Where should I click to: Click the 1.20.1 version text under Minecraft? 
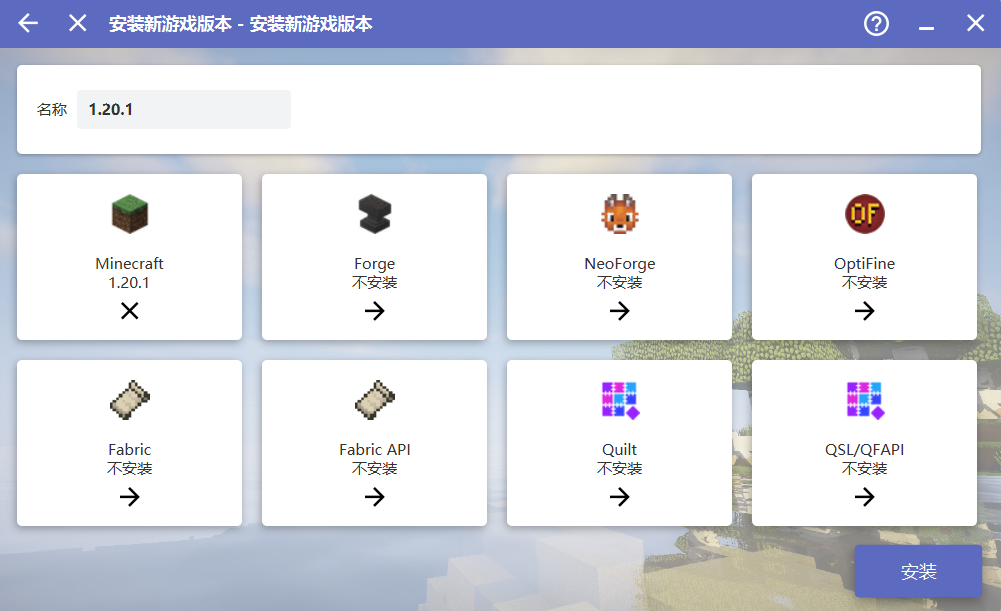130,283
